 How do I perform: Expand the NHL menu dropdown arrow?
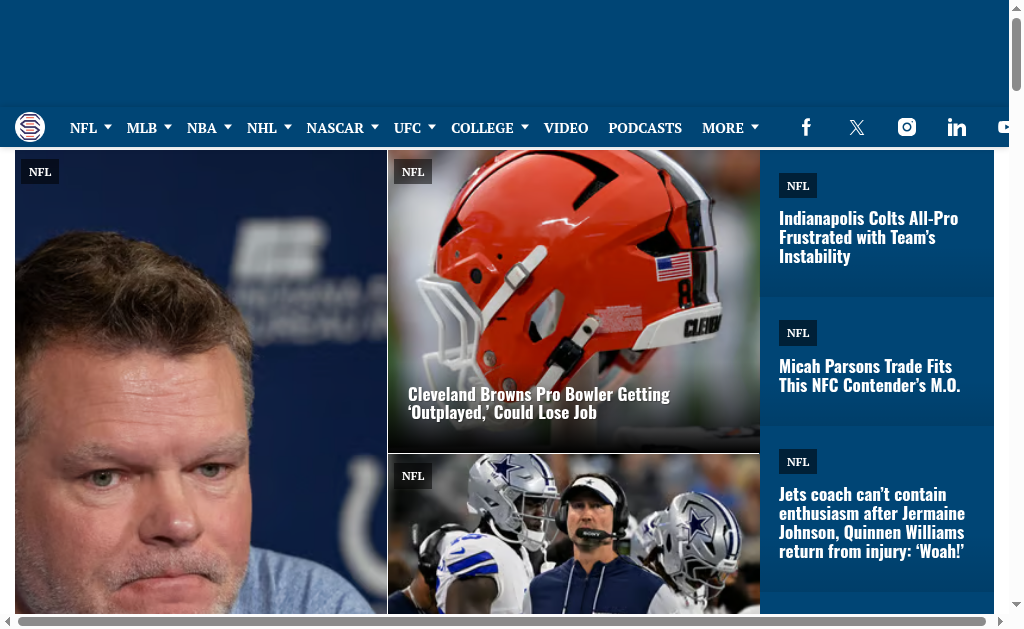(288, 127)
